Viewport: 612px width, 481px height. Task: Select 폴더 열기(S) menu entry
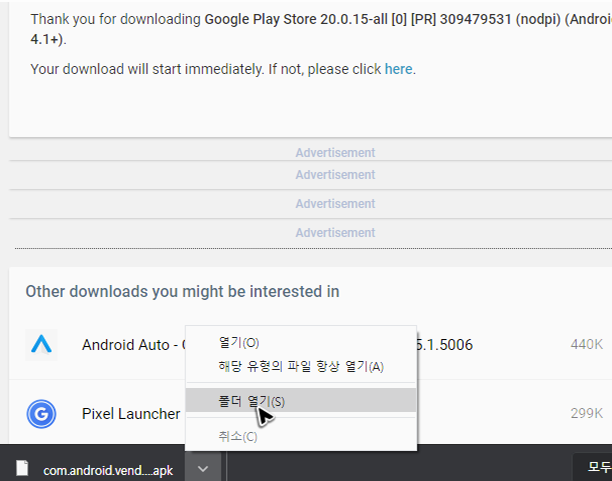pyautogui.click(x=301, y=401)
